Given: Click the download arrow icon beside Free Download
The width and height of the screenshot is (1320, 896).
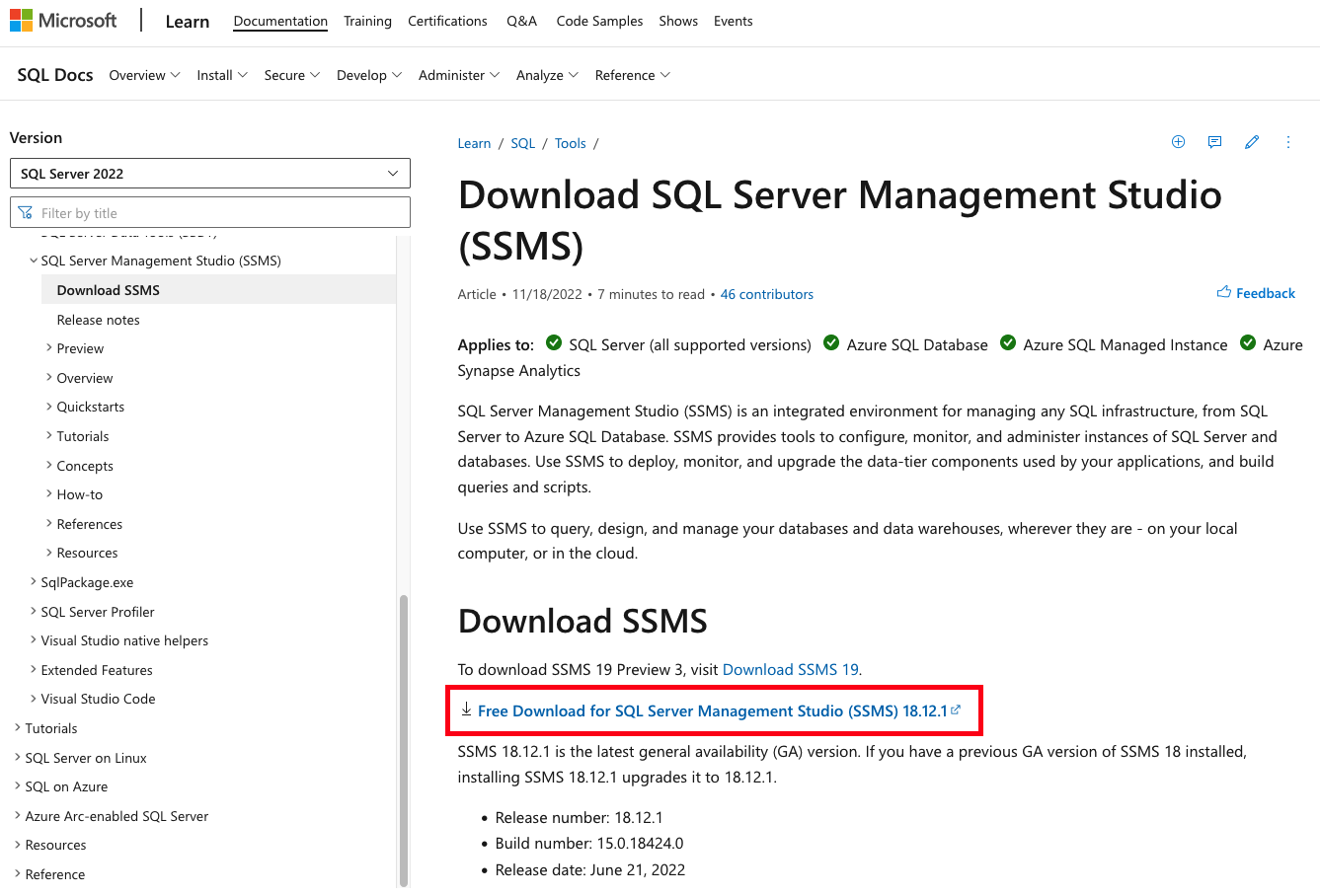Looking at the screenshot, I should [466, 709].
